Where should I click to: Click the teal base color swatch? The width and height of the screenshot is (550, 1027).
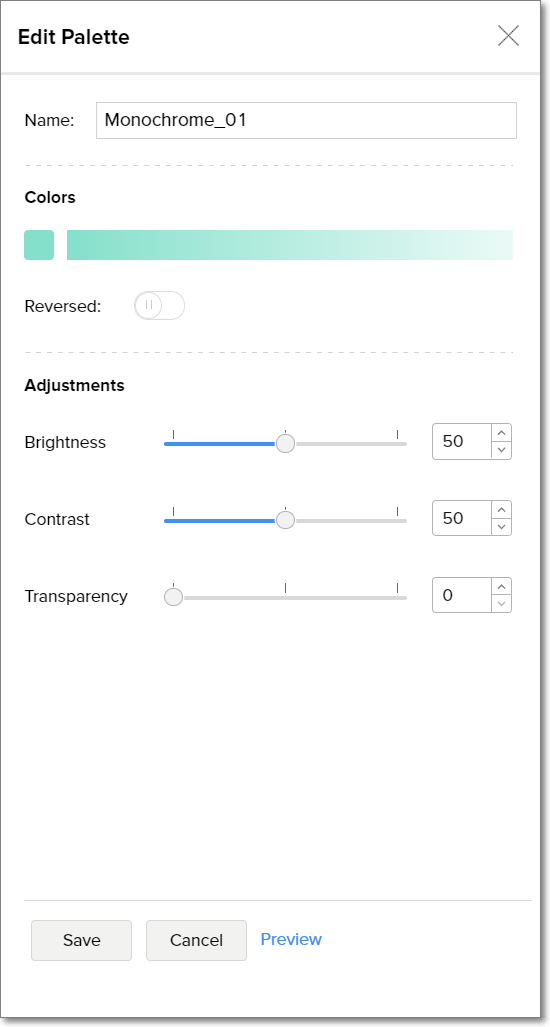[x=39, y=245]
